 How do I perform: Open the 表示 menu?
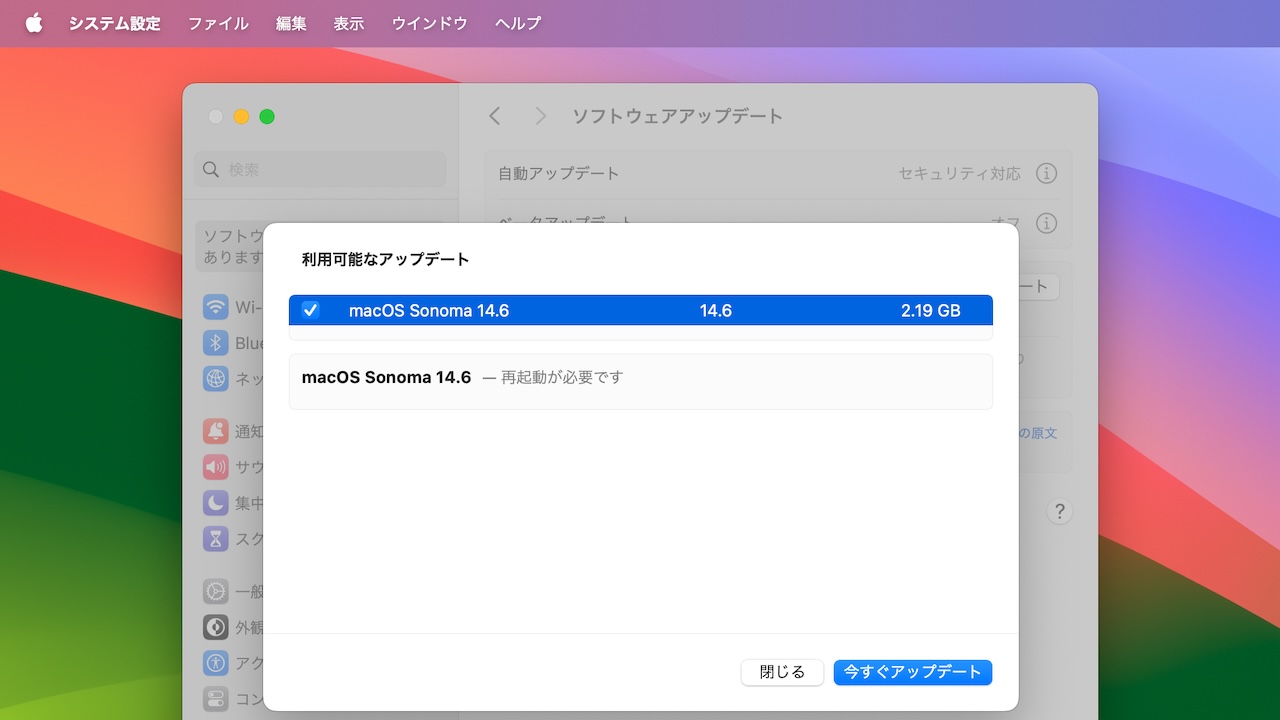tap(349, 23)
